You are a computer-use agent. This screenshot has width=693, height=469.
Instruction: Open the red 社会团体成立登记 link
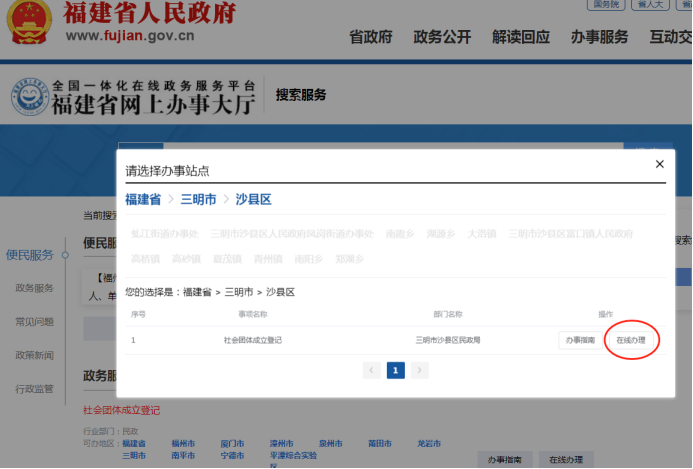(x=121, y=410)
